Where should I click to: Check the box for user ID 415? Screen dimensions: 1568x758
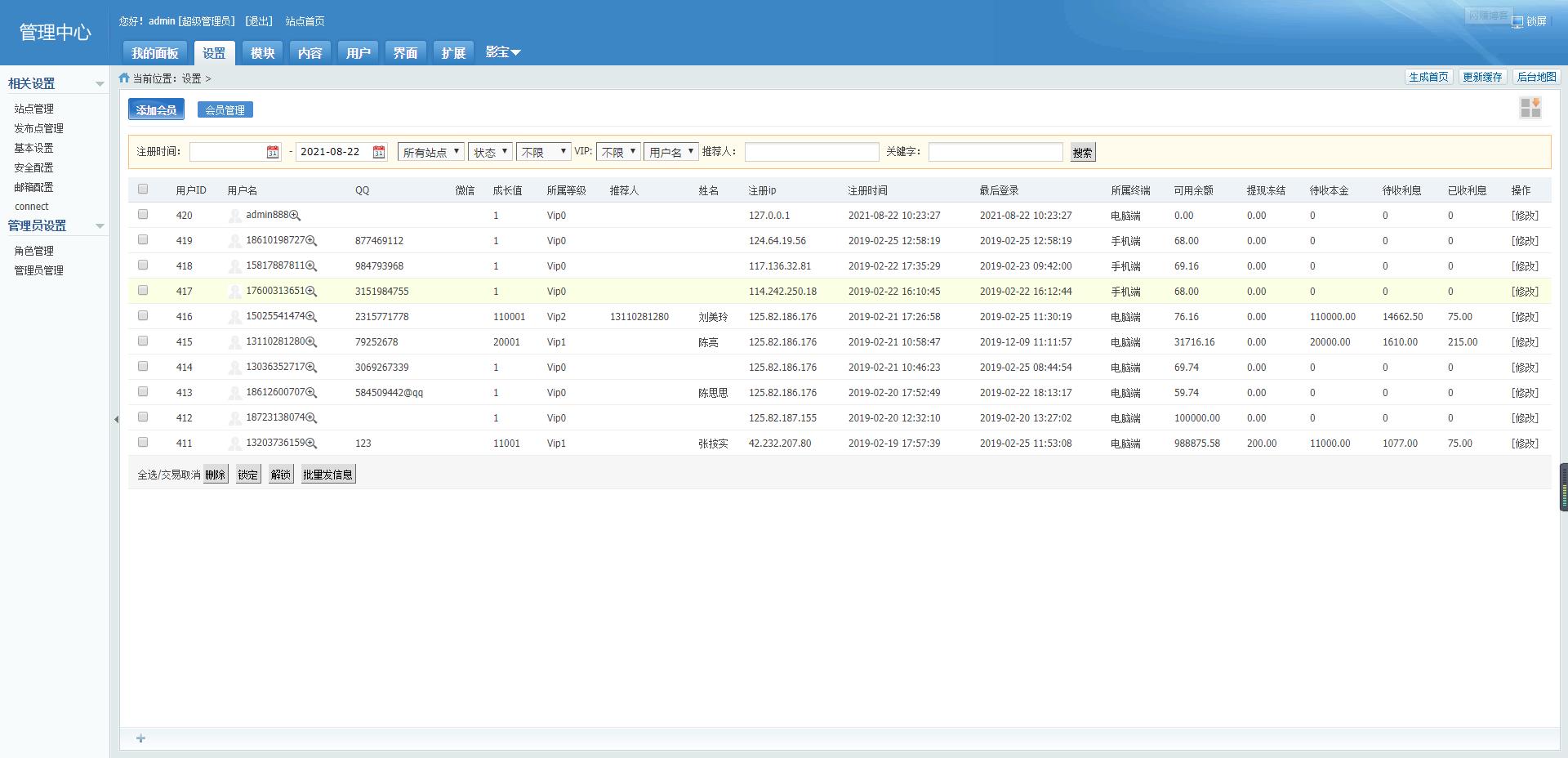click(143, 341)
